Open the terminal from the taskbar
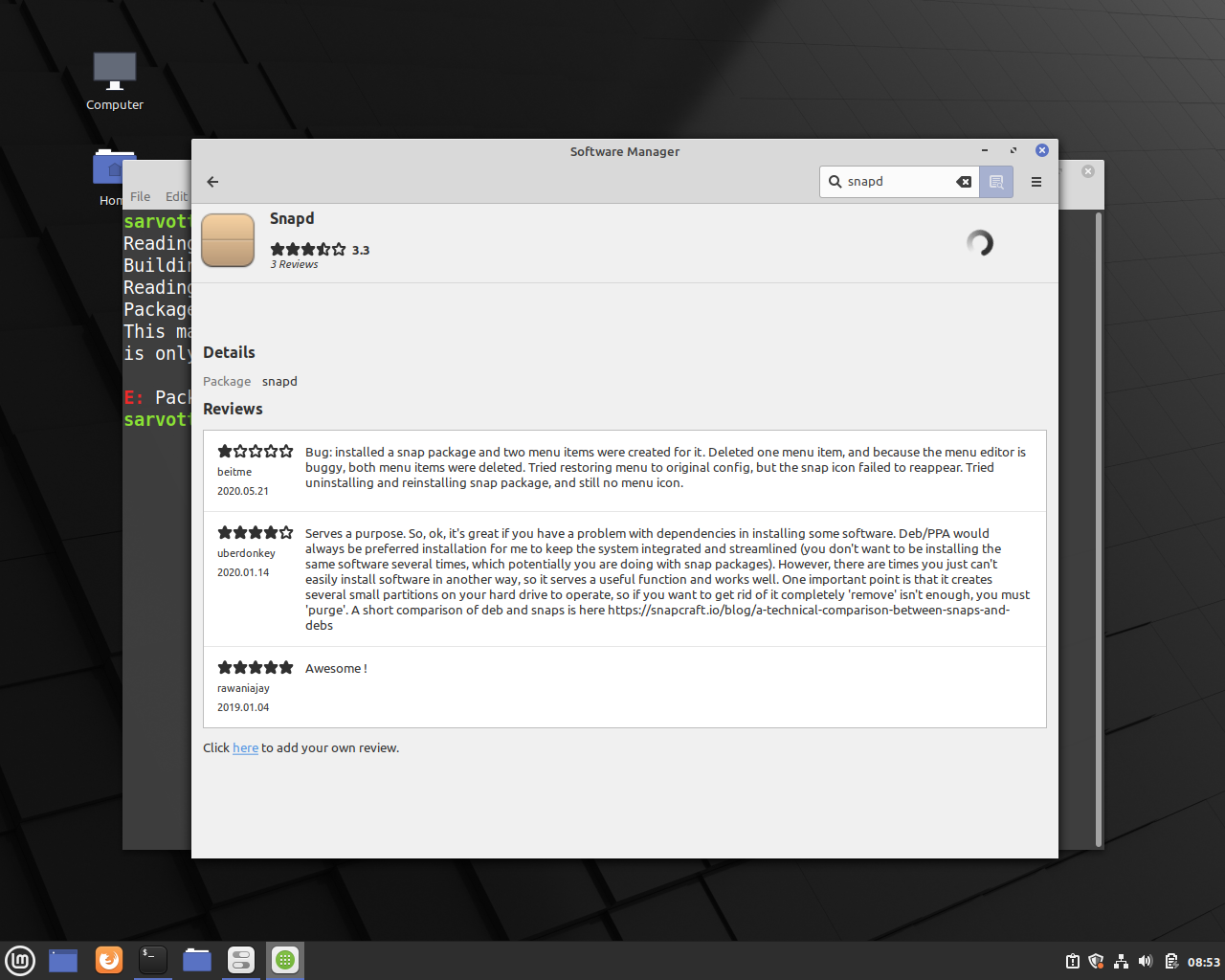This screenshot has width=1225, height=980. [x=152, y=960]
